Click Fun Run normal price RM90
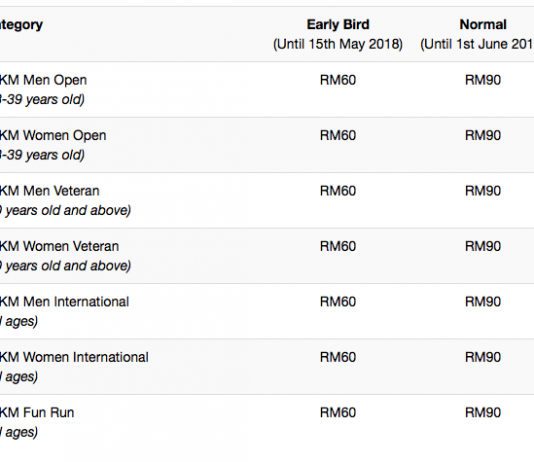This screenshot has height=462, width=534. pyautogui.click(x=483, y=413)
